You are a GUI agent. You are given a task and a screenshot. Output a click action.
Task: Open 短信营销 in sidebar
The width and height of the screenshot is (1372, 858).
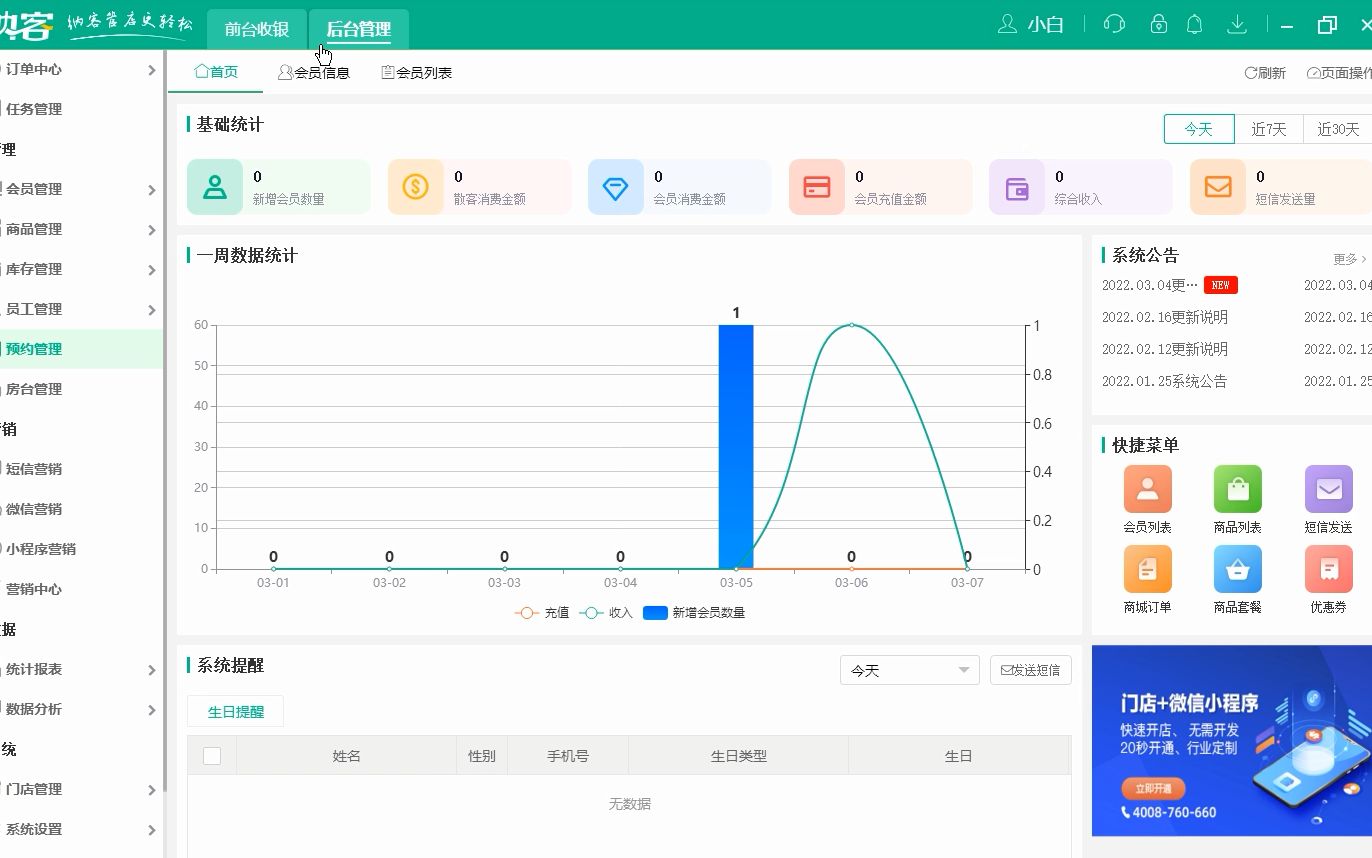80,469
